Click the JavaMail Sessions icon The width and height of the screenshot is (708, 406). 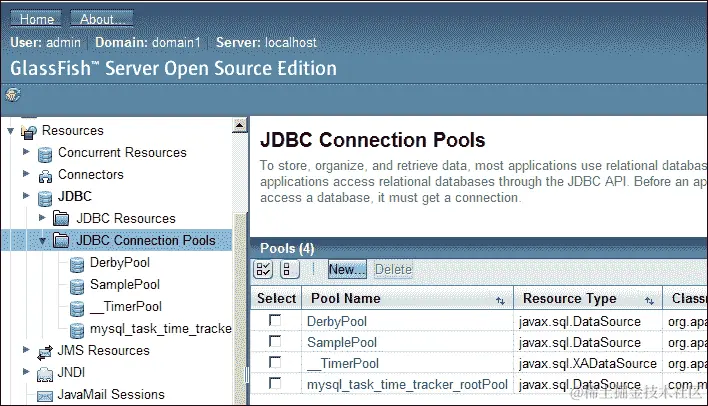[x=45, y=396]
